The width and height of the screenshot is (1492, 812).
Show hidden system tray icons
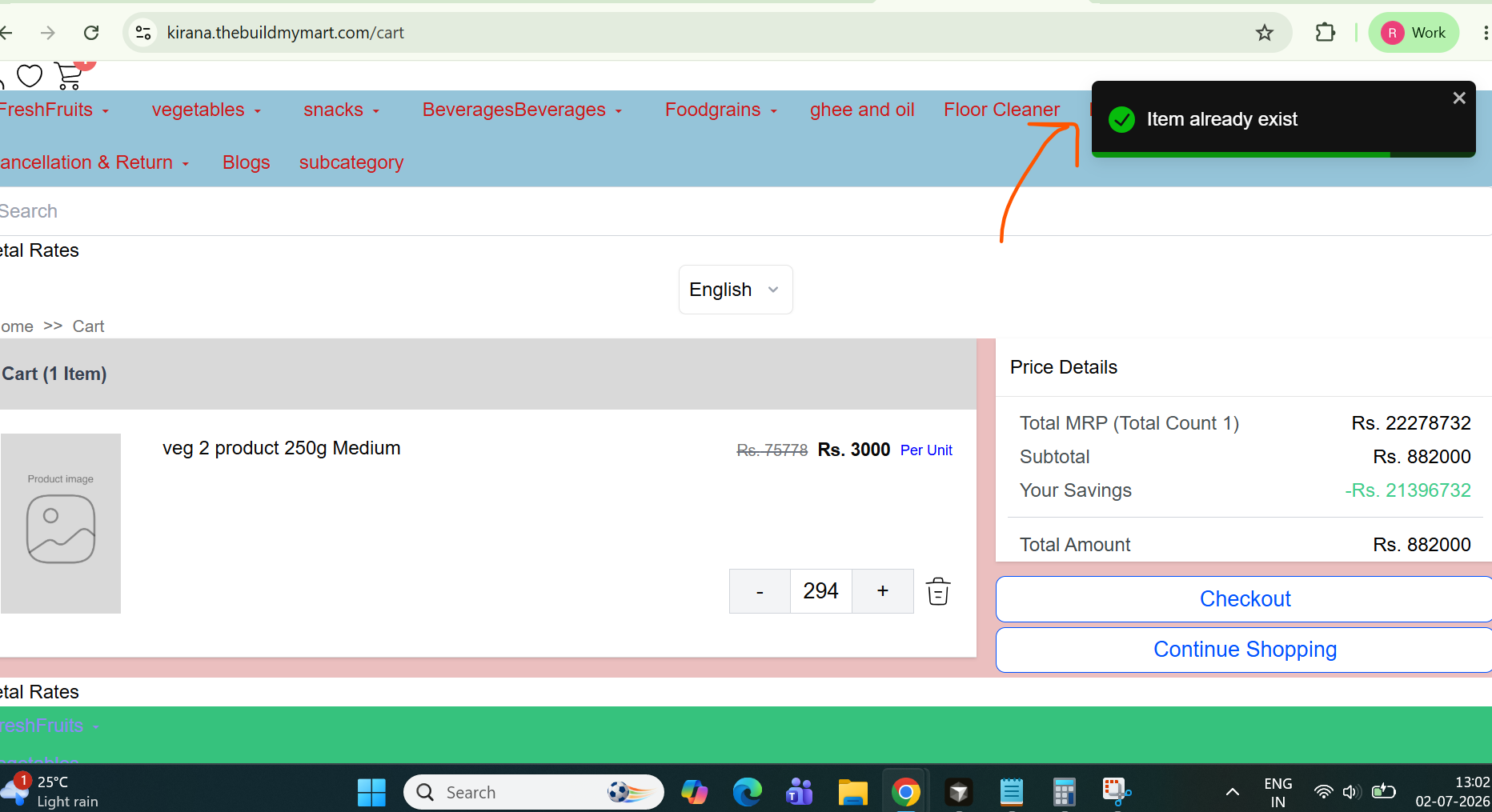point(1233,792)
